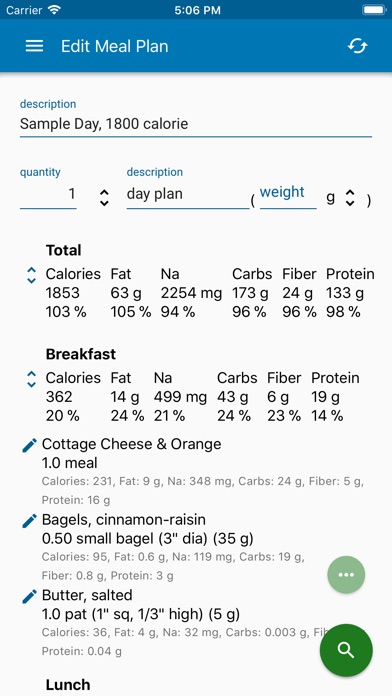Open the hamburger navigation menu
Screen dimensions: 392x696
[34, 46]
